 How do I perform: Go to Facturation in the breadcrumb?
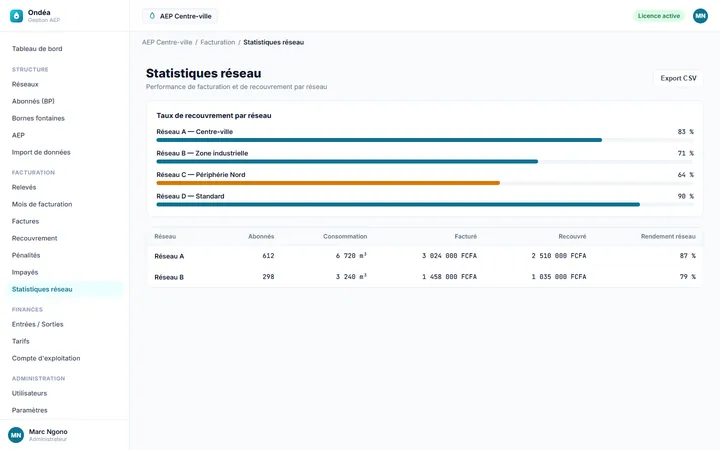(218, 42)
